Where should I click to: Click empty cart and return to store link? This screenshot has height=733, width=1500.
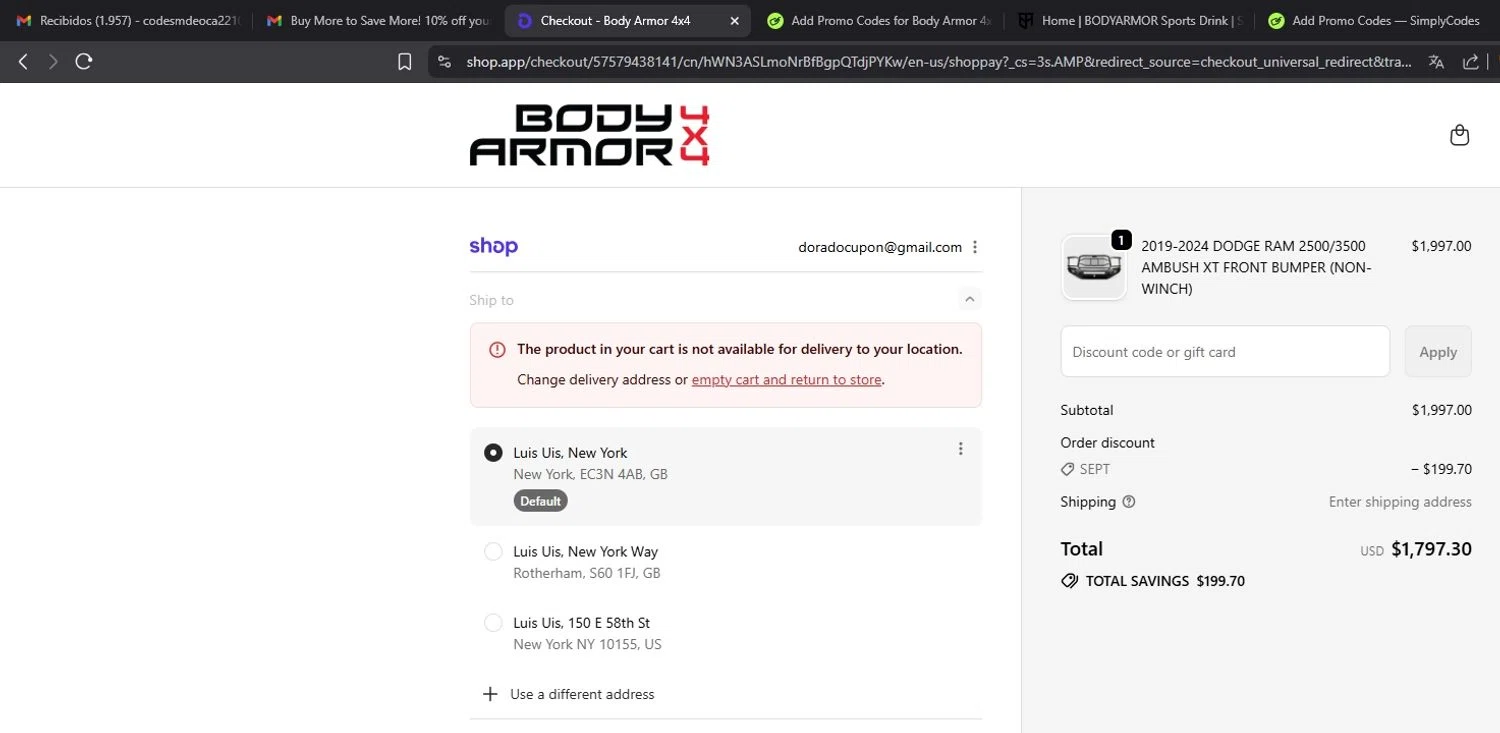787,380
